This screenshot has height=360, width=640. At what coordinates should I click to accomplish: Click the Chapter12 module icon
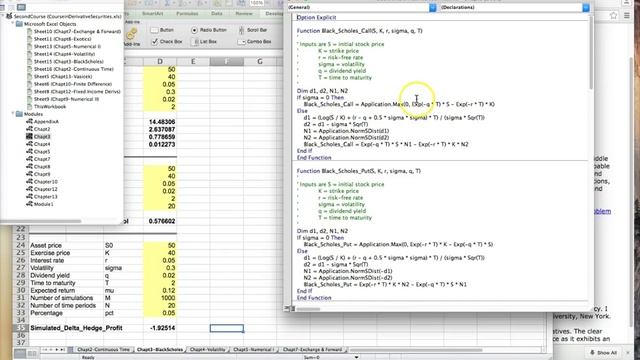pyautogui.click(x=29, y=189)
